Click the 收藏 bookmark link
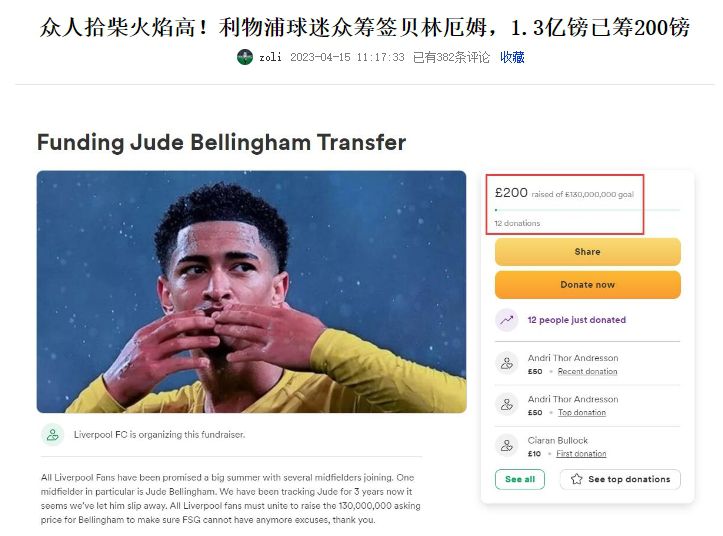Image resolution: width=723 pixels, height=536 pixels. point(512,57)
